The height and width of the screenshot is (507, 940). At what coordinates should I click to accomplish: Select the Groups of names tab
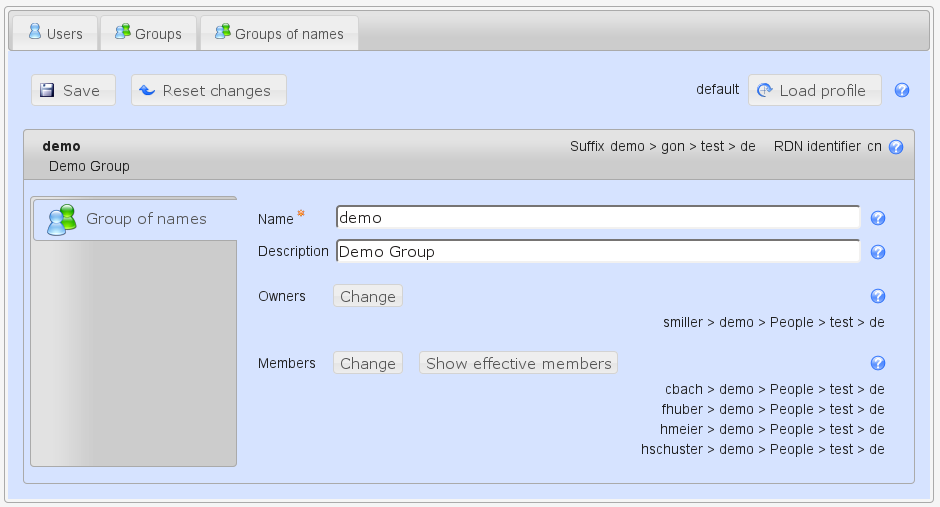[279, 34]
